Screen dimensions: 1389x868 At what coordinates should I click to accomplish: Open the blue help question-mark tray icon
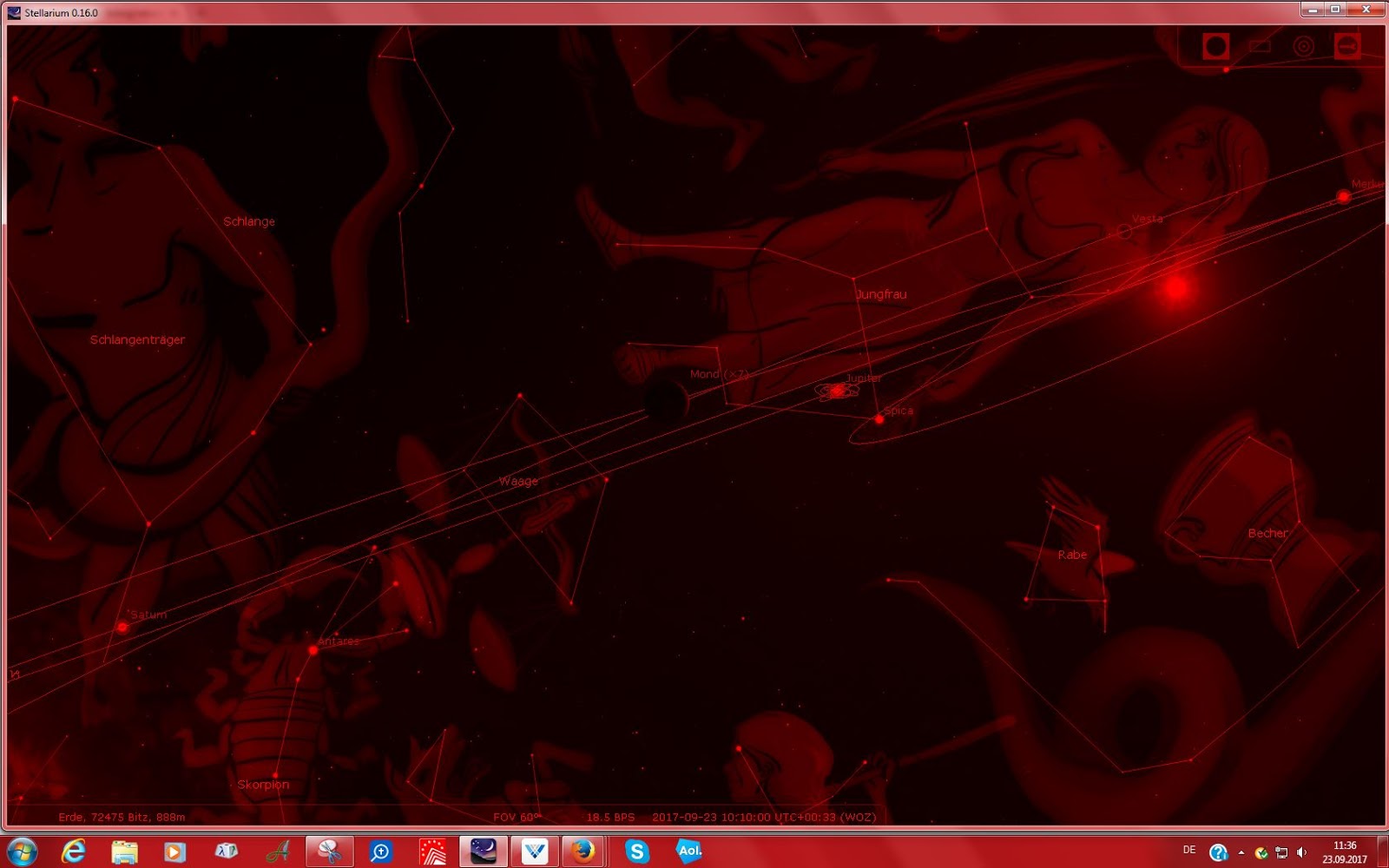pos(1218,852)
